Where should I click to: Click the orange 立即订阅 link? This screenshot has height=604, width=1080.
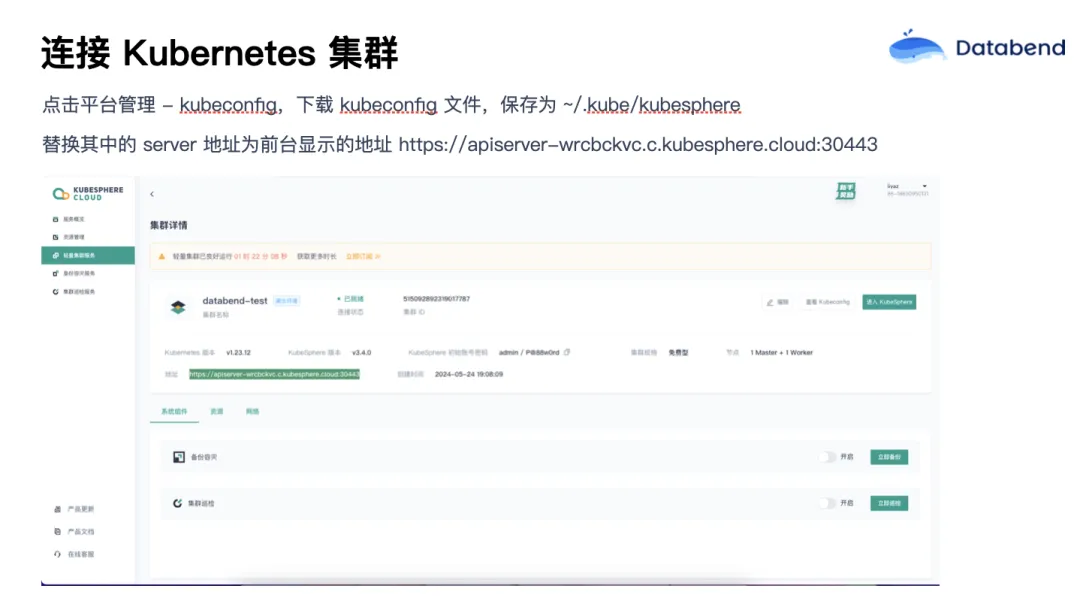(x=362, y=256)
